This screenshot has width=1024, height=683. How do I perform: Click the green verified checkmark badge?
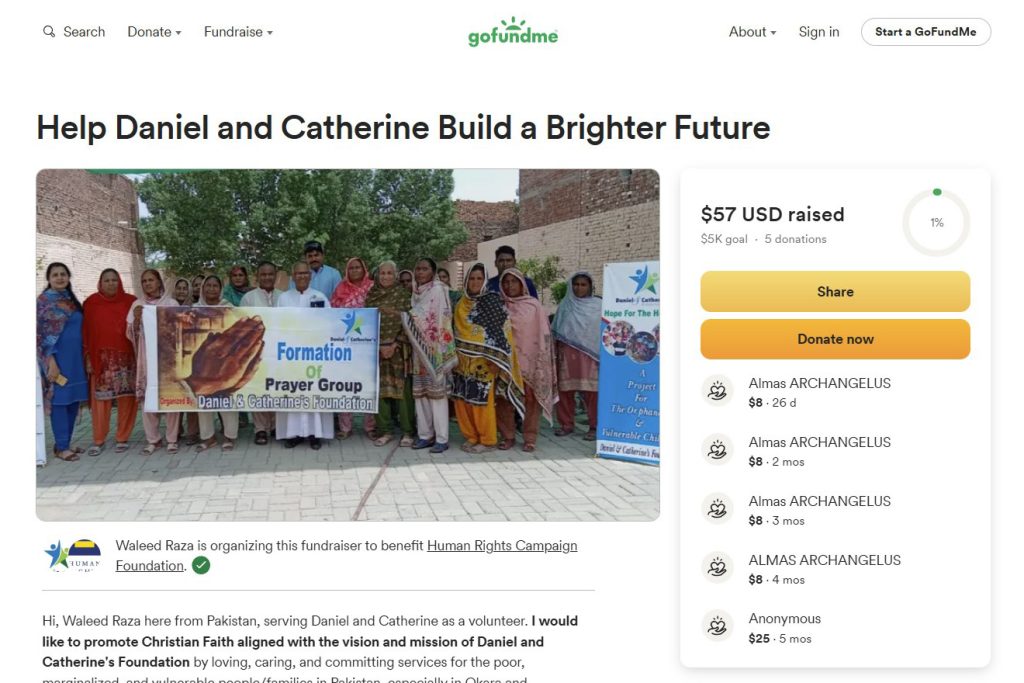[x=201, y=566]
